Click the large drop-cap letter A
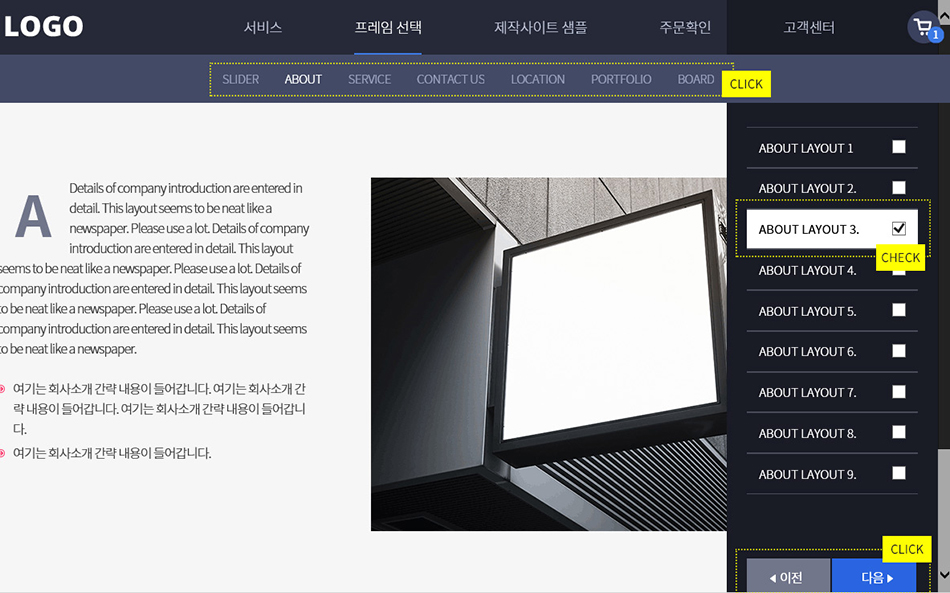The image size is (950, 593). (33, 216)
